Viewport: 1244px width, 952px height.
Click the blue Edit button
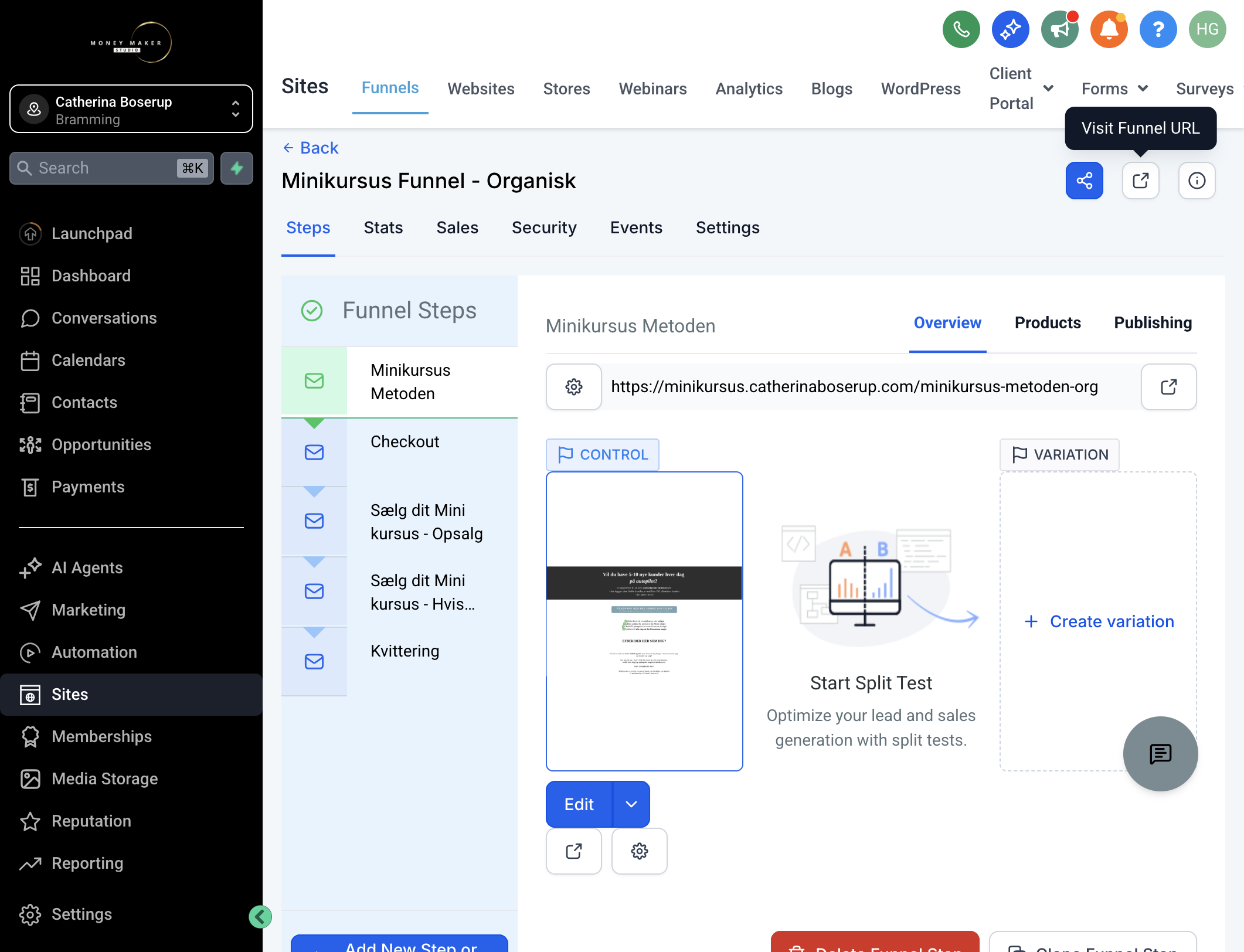(x=579, y=804)
